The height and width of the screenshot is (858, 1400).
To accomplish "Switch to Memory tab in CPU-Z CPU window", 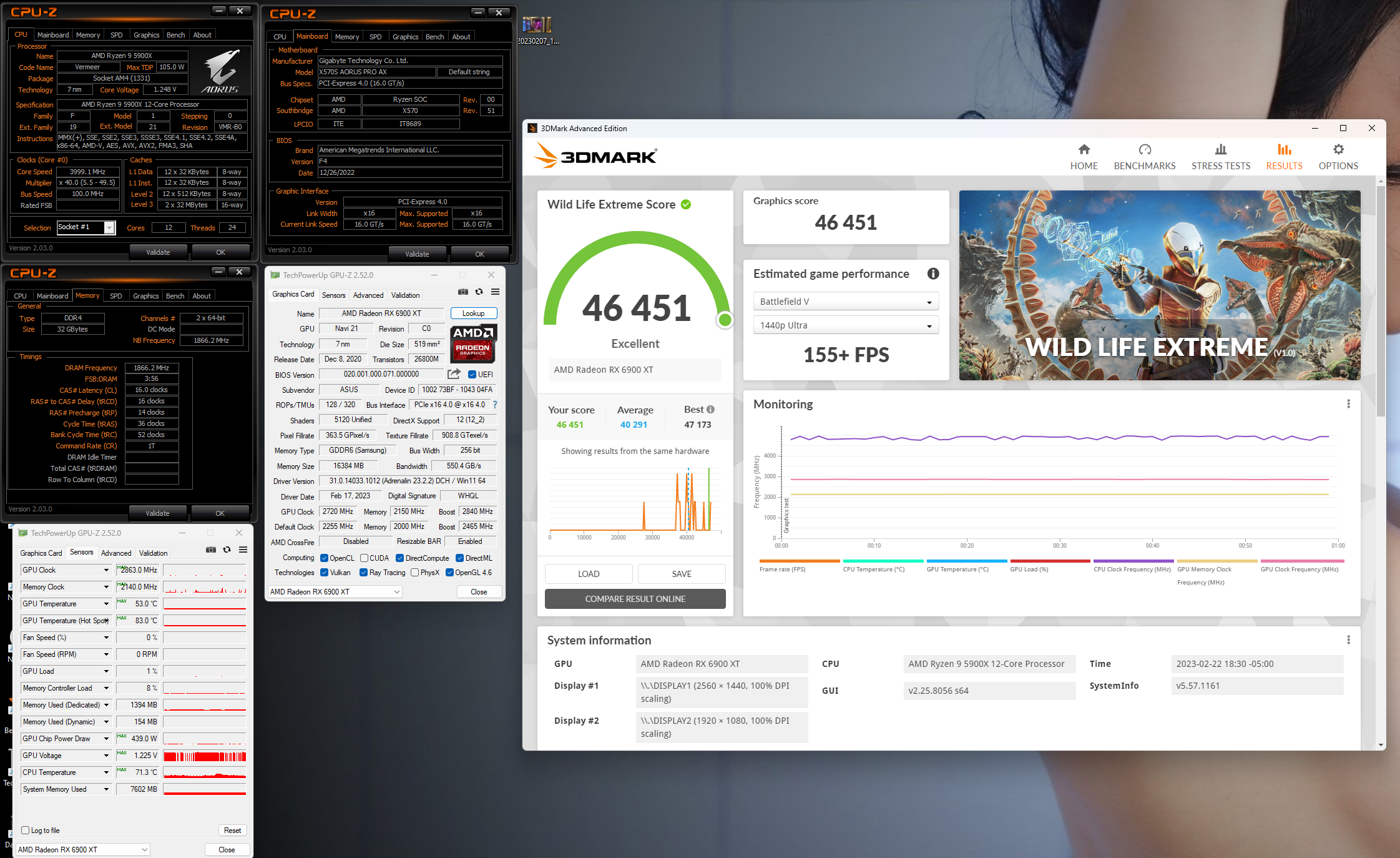I will [88, 35].
